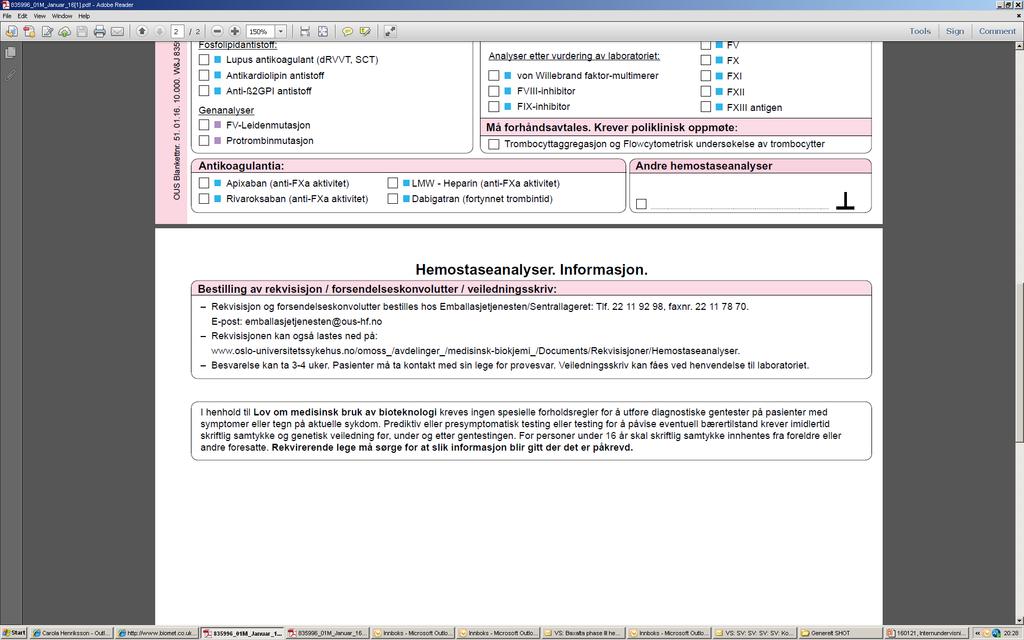Click the vertical scrollbar thumb

point(1019,362)
